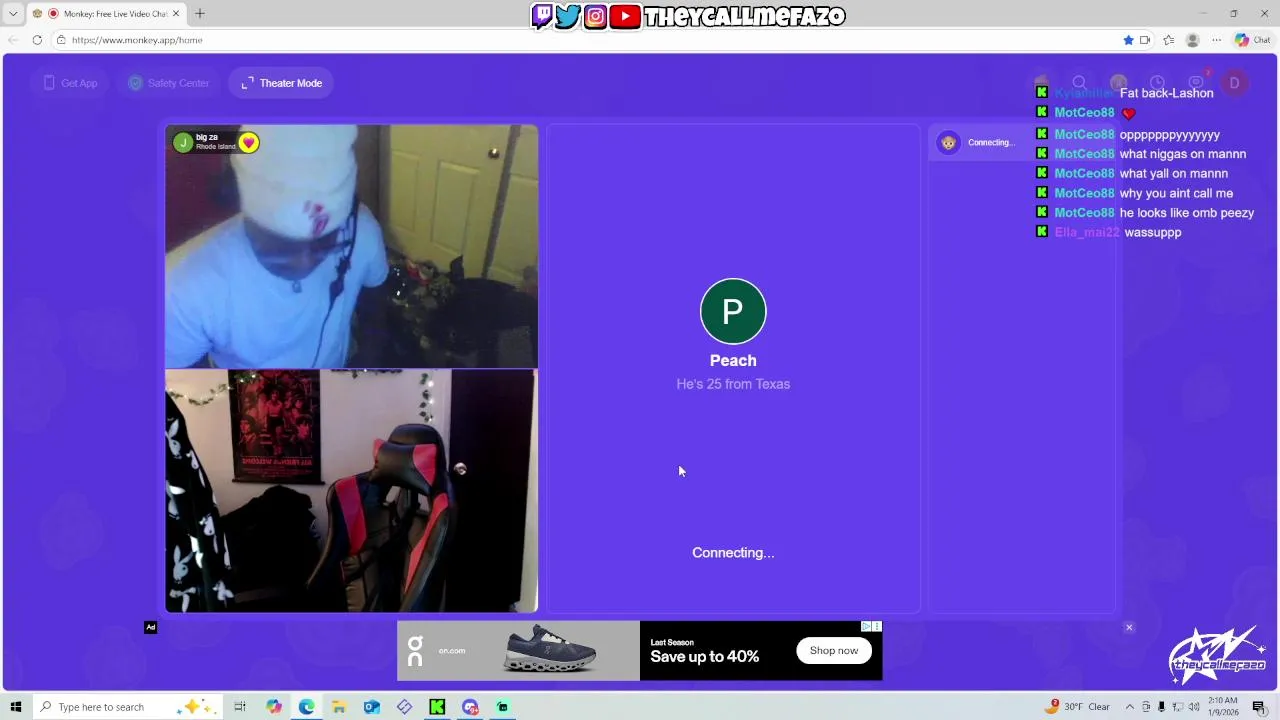
Task: Open the browser profile avatar
Action: point(1192,40)
